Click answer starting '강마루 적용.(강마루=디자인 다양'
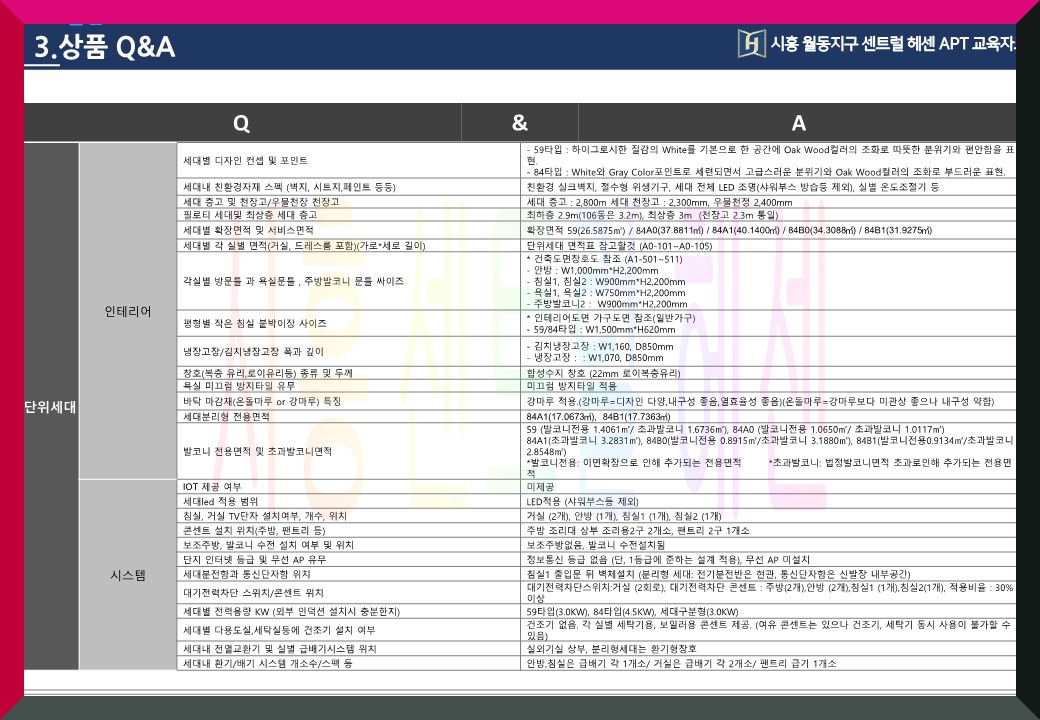This screenshot has height=720, width=1040. pyautogui.click(x=759, y=401)
